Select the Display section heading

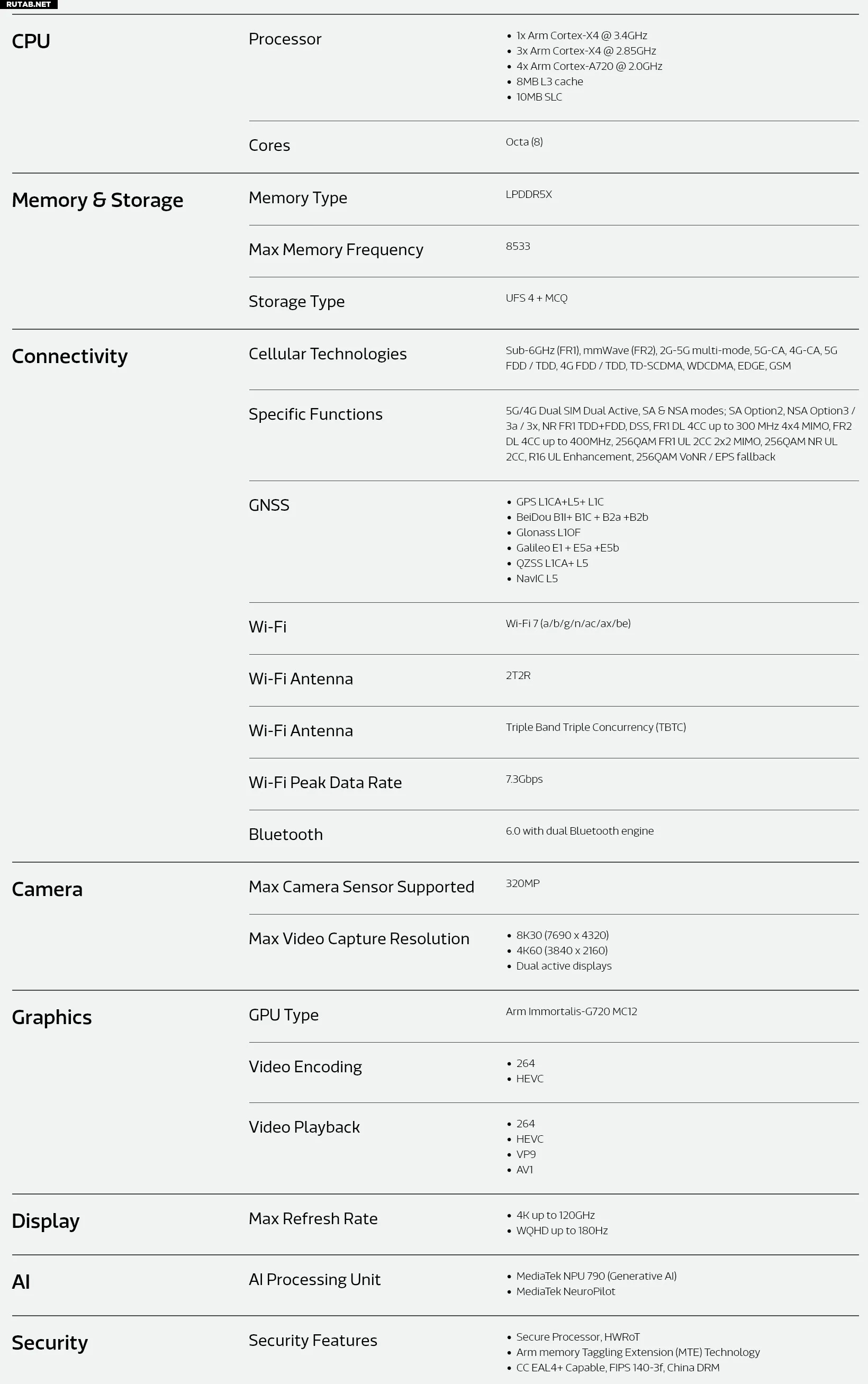coord(46,1221)
